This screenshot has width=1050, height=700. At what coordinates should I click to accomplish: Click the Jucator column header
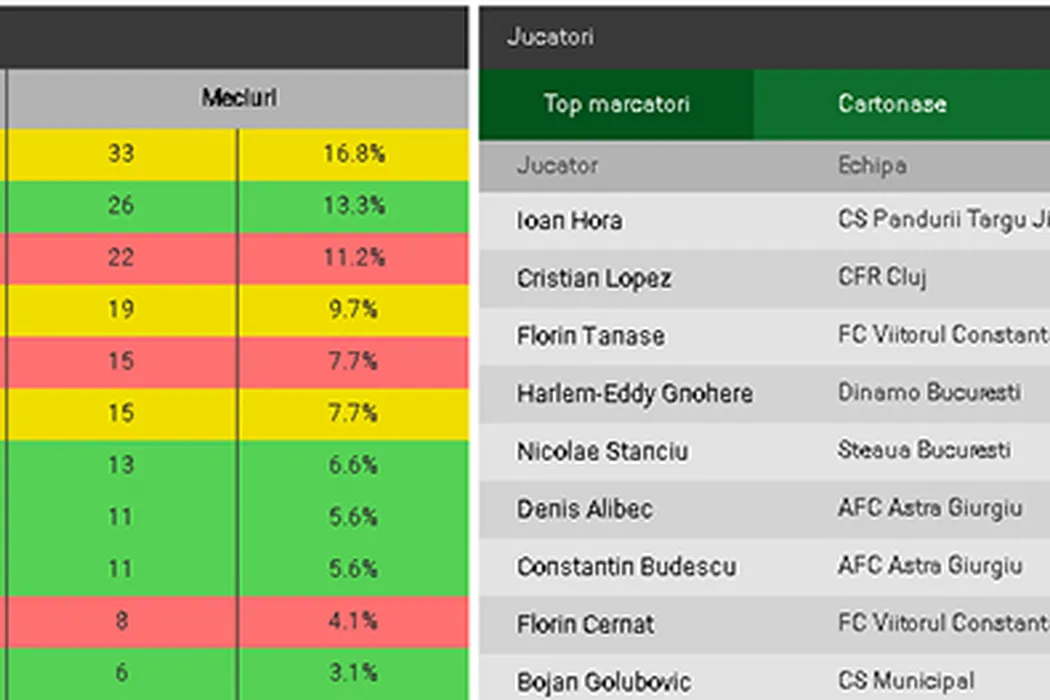(557, 166)
